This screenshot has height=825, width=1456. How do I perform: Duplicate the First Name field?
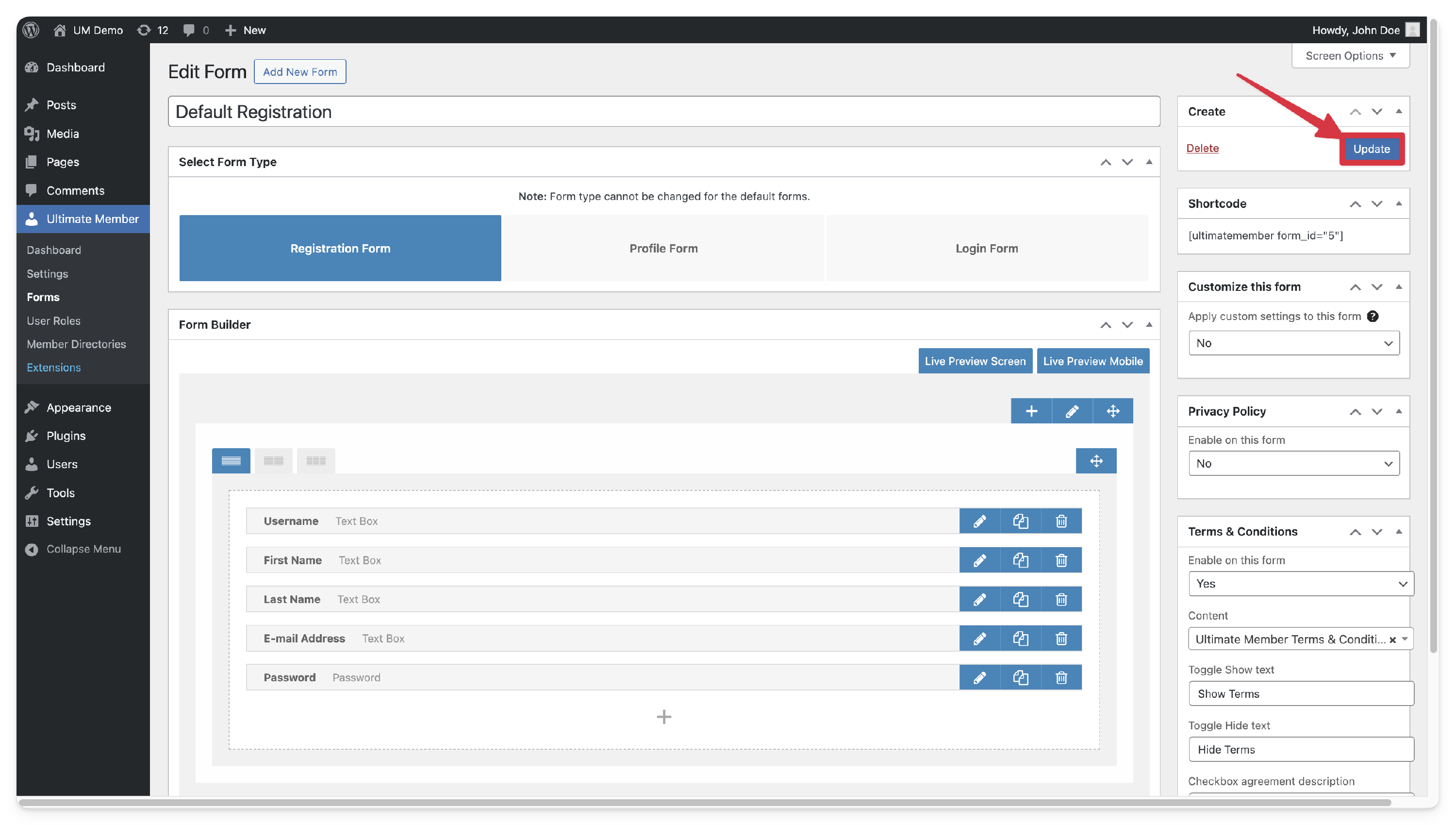(x=1020, y=560)
